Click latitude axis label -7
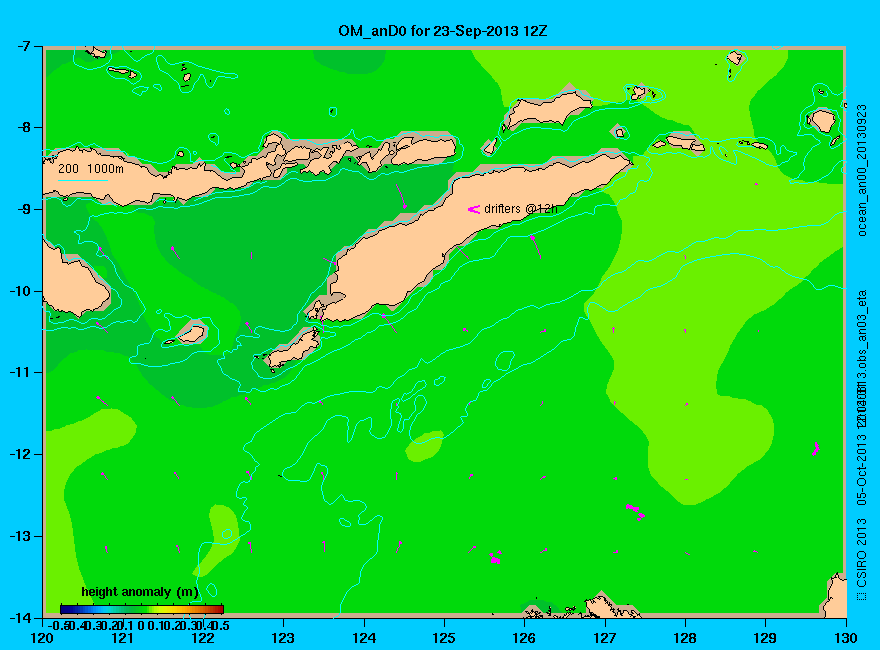The height and width of the screenshot is (650, 880). pos(24,46)
